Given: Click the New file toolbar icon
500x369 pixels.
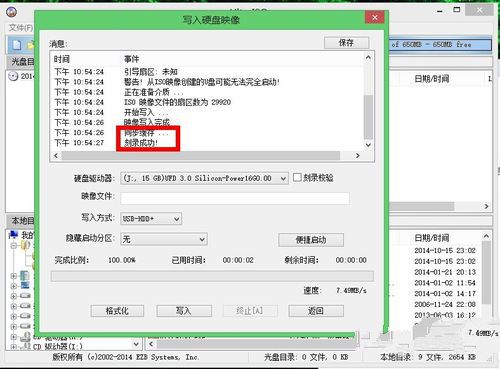Looking at the screenshot, I should point(17,45).
